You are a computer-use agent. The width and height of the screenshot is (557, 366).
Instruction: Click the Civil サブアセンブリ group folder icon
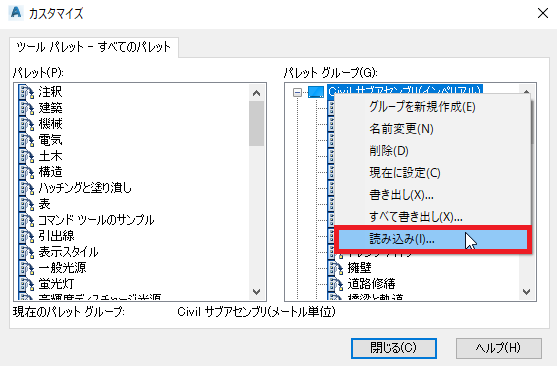click(316, 92)
